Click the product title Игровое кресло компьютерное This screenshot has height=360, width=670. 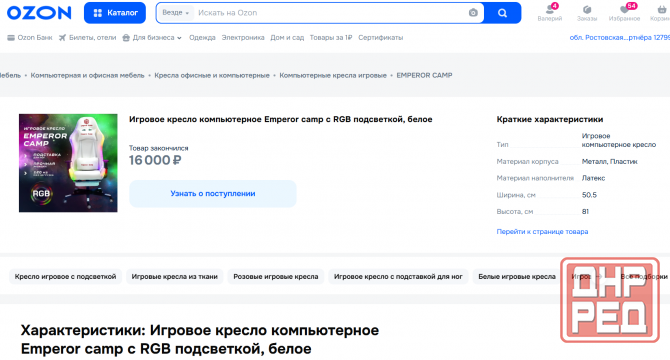280,119
